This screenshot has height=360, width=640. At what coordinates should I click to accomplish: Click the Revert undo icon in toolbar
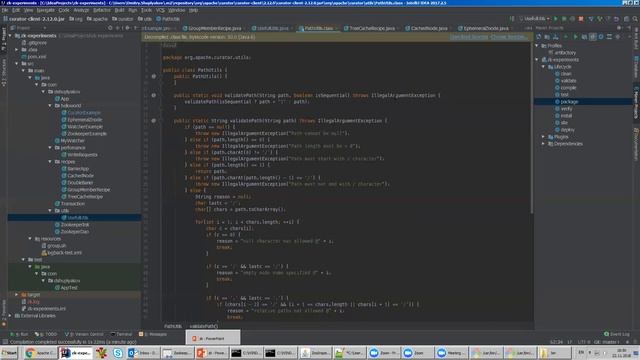[616, 19]
